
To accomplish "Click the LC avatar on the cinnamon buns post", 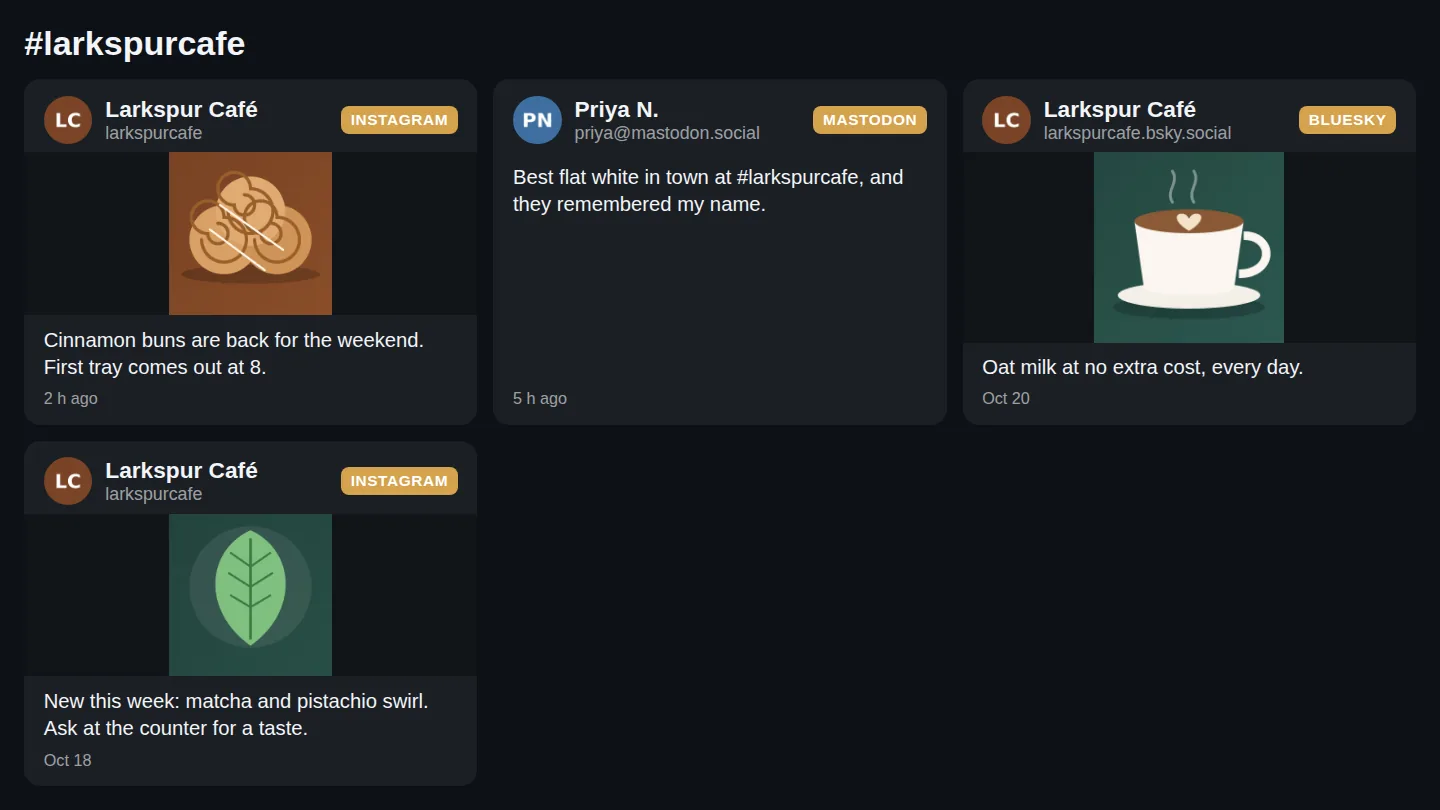I will (68, 120).
